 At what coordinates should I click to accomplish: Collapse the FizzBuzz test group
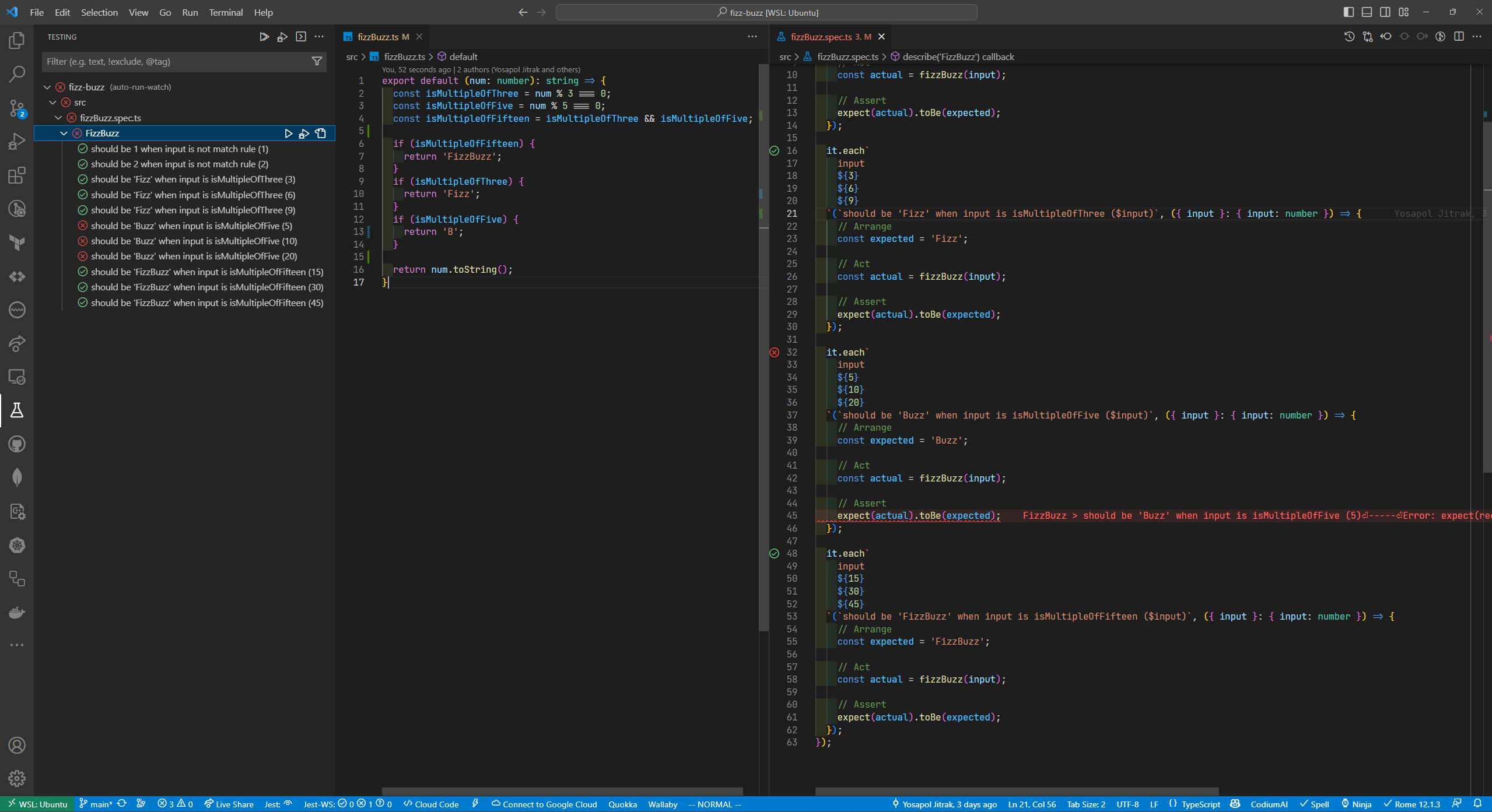[x=64, y=133]
